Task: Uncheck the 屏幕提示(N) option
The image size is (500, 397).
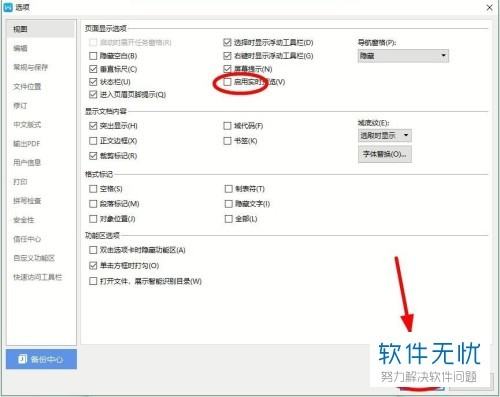Action: pyautogui.click(x=227, y=69)
